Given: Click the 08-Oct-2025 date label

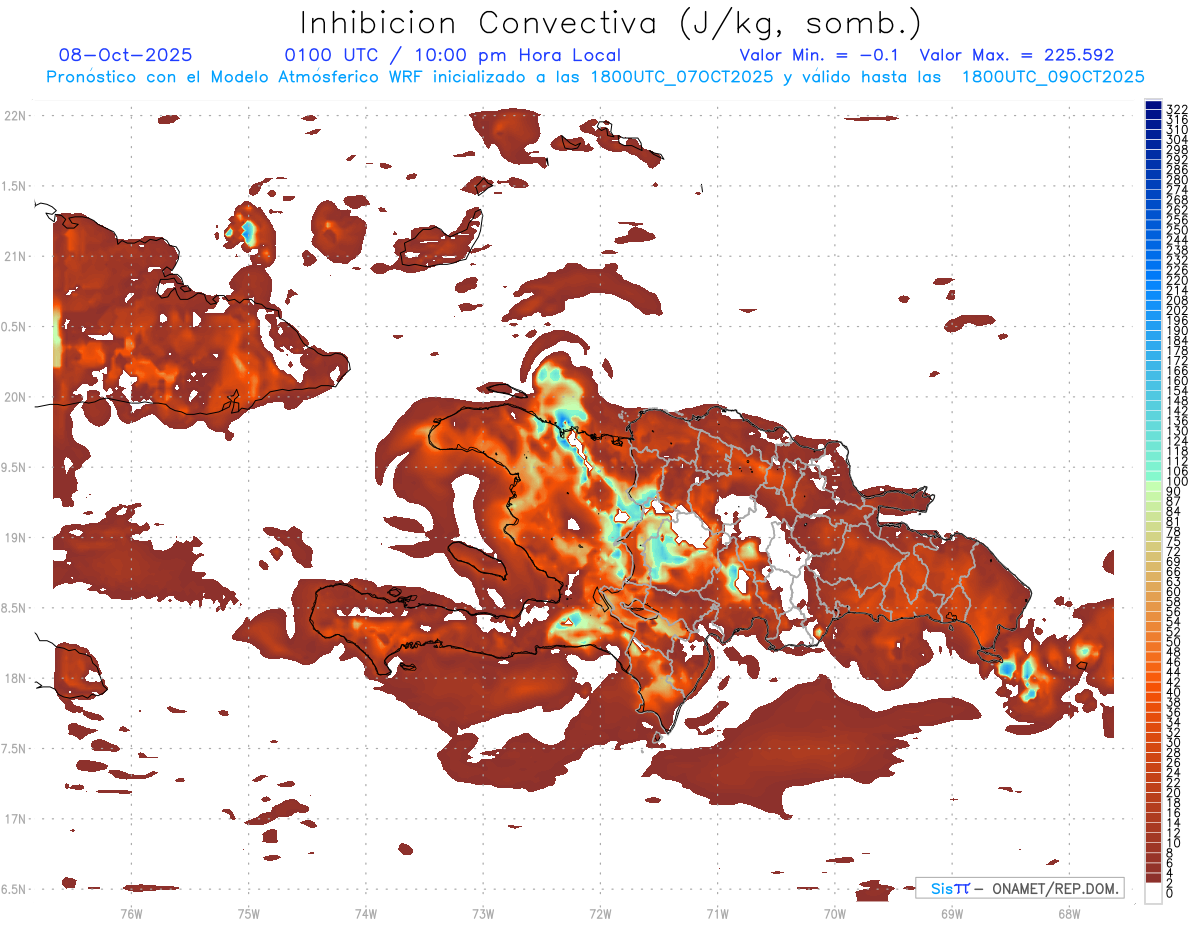Looking at the screenshot, I should click(125, 56).
